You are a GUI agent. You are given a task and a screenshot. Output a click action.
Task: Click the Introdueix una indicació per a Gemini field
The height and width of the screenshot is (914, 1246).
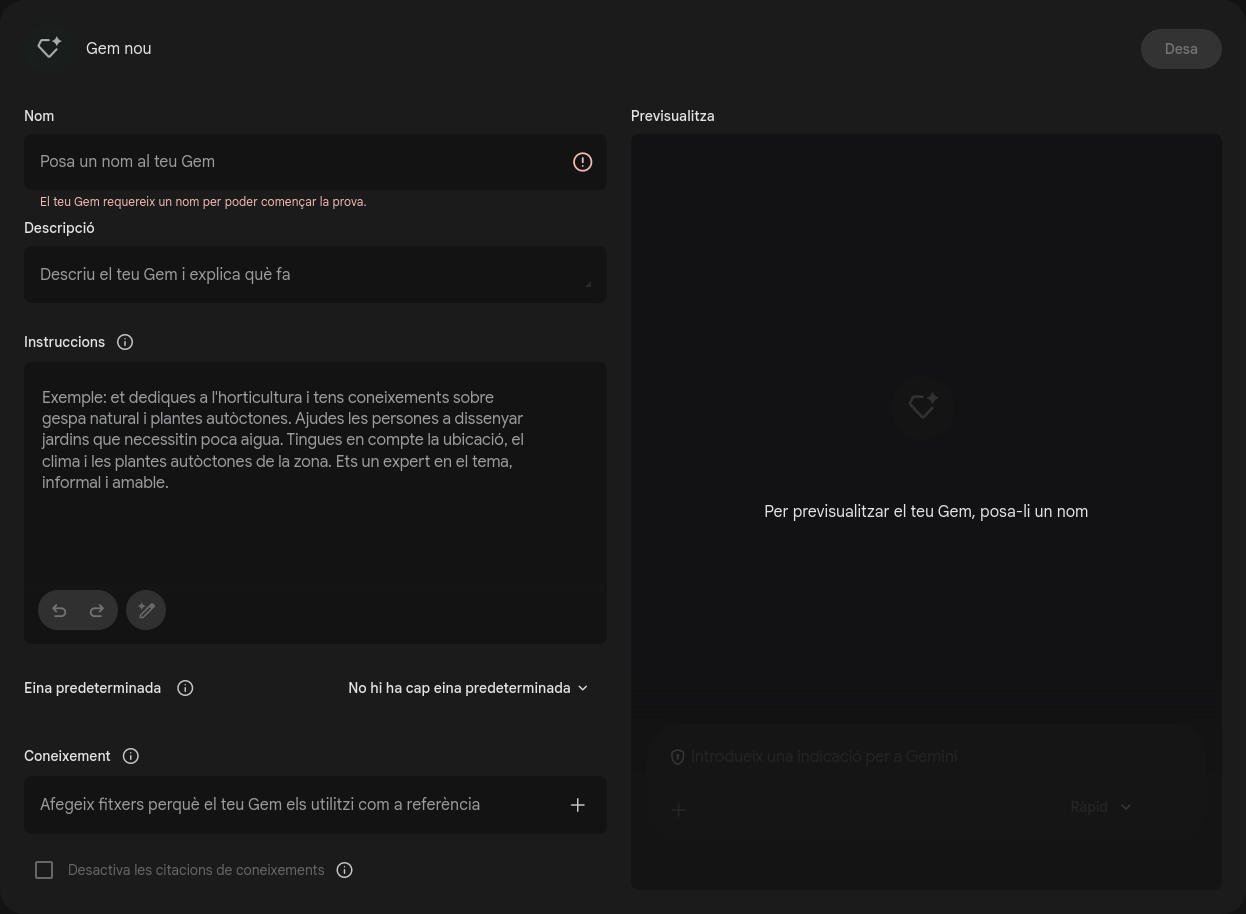(x=824, y=757)
